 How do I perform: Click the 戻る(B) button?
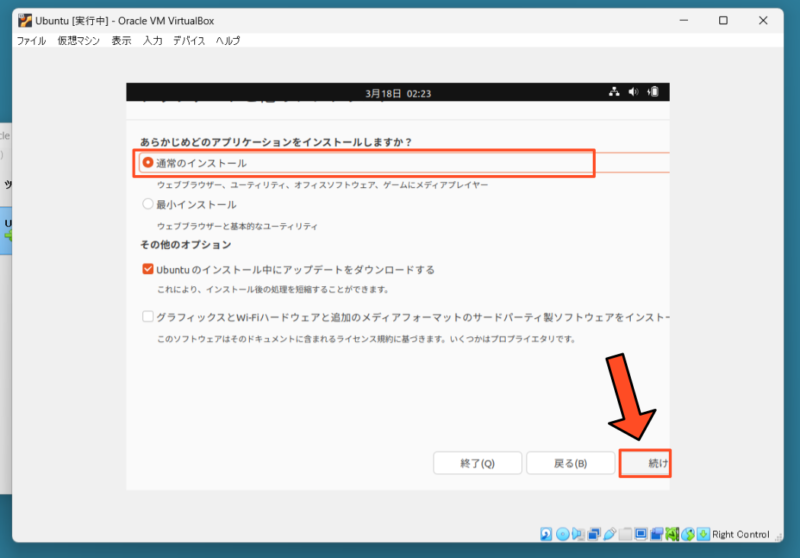coord(570,463)
